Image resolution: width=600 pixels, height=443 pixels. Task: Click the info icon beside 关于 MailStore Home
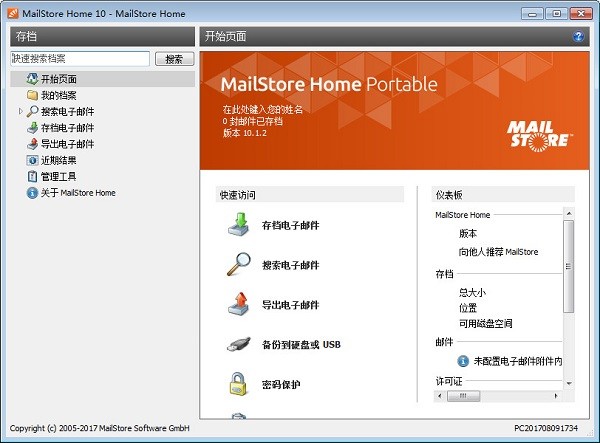click(x=32, y=193)
